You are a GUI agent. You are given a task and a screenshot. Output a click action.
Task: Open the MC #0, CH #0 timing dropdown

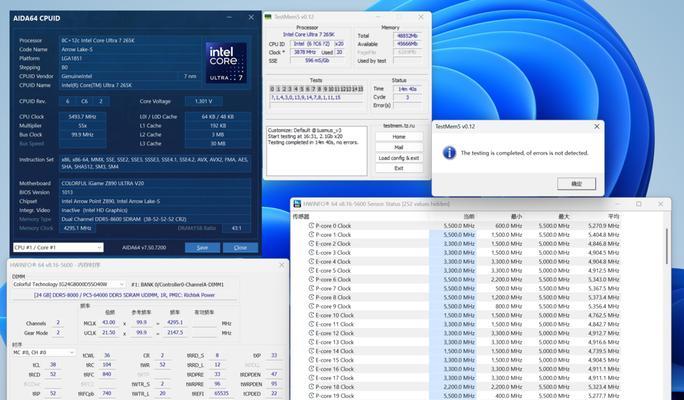pyautogui.click(x=44, y=352)
